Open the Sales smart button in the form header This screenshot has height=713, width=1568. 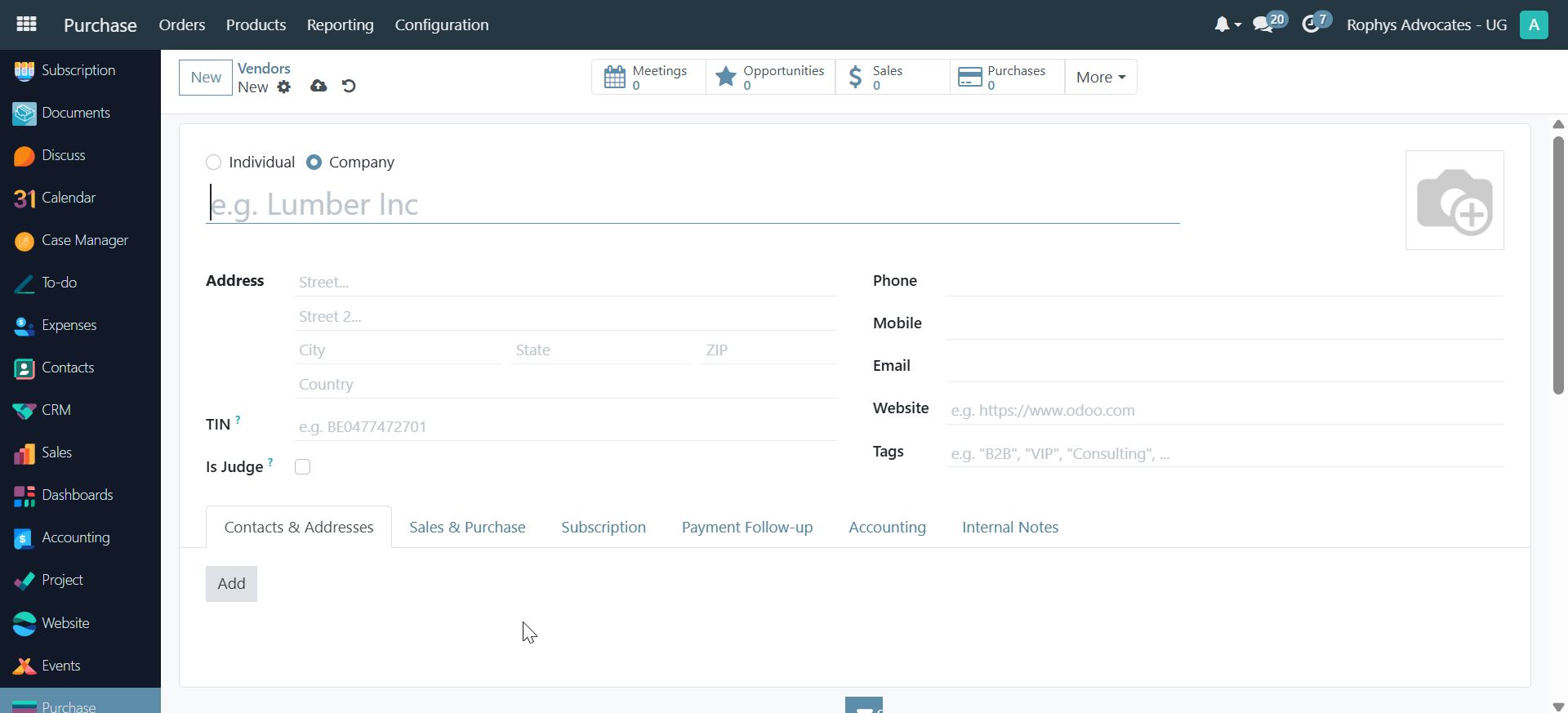(x=893, y=77)
